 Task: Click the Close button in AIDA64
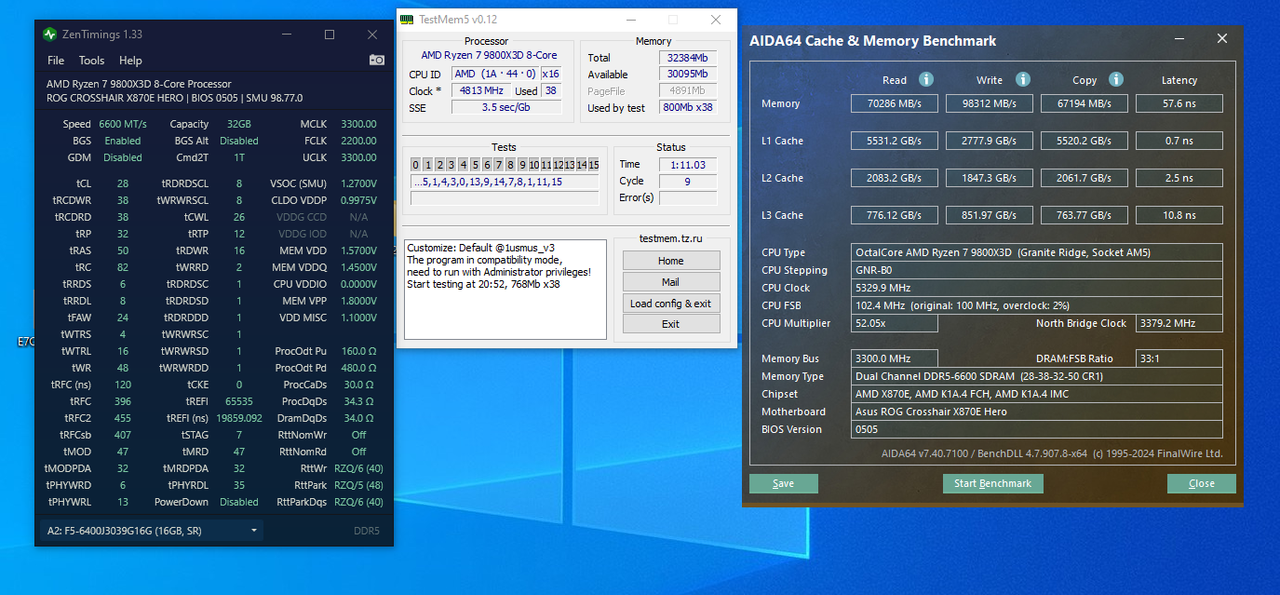coord(1201,483)
